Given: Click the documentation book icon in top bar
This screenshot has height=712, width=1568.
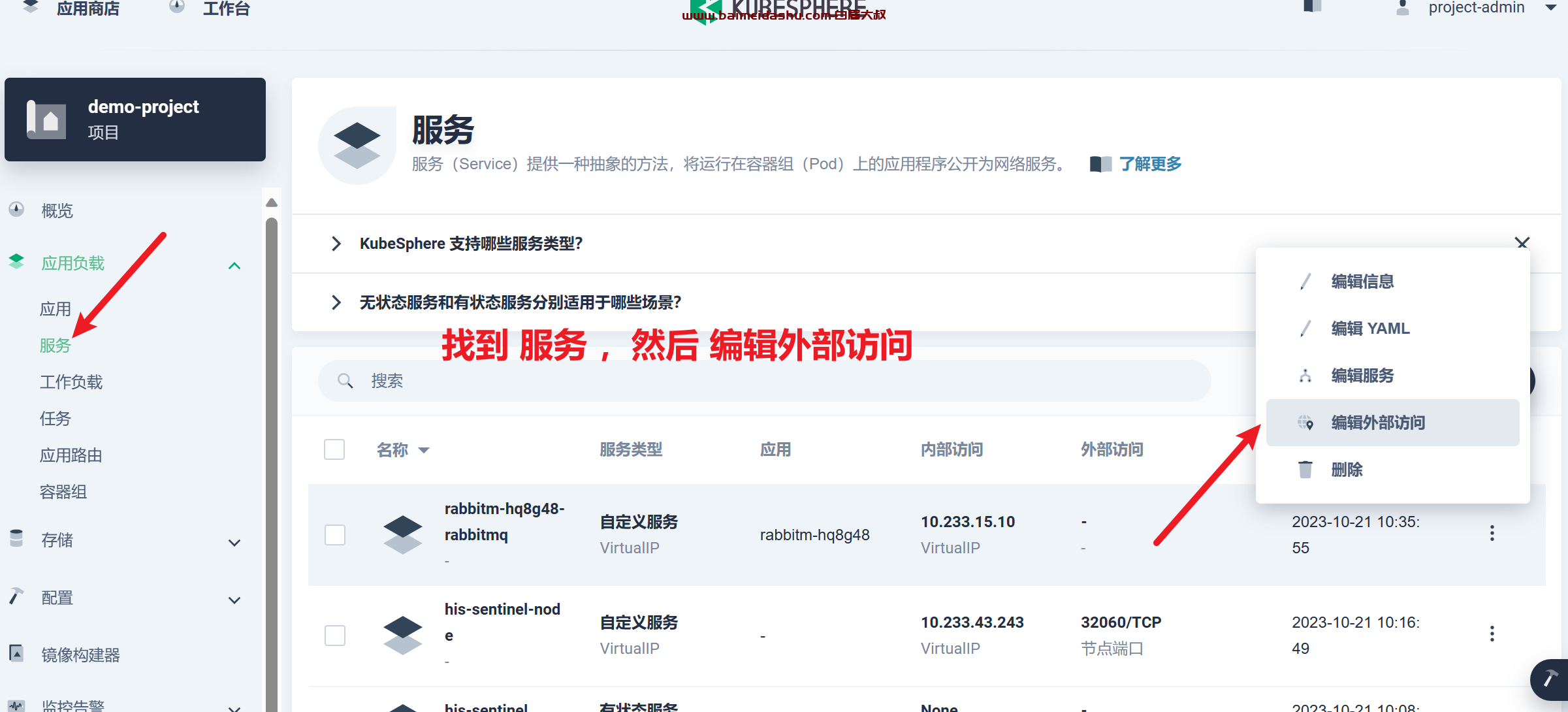Looking at the screenshot, I should point(1313,7).
